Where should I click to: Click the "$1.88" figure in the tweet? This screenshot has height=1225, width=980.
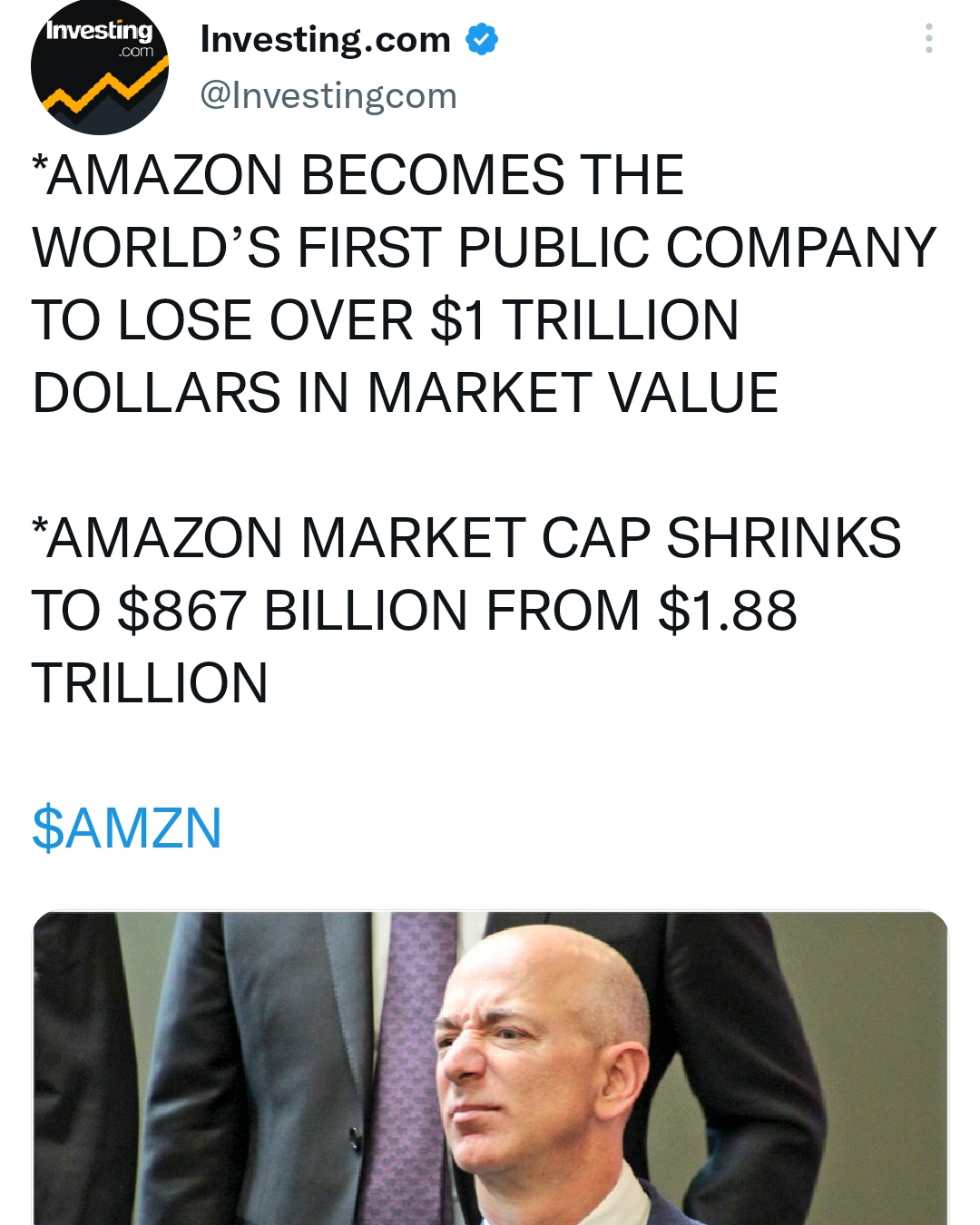727,611
